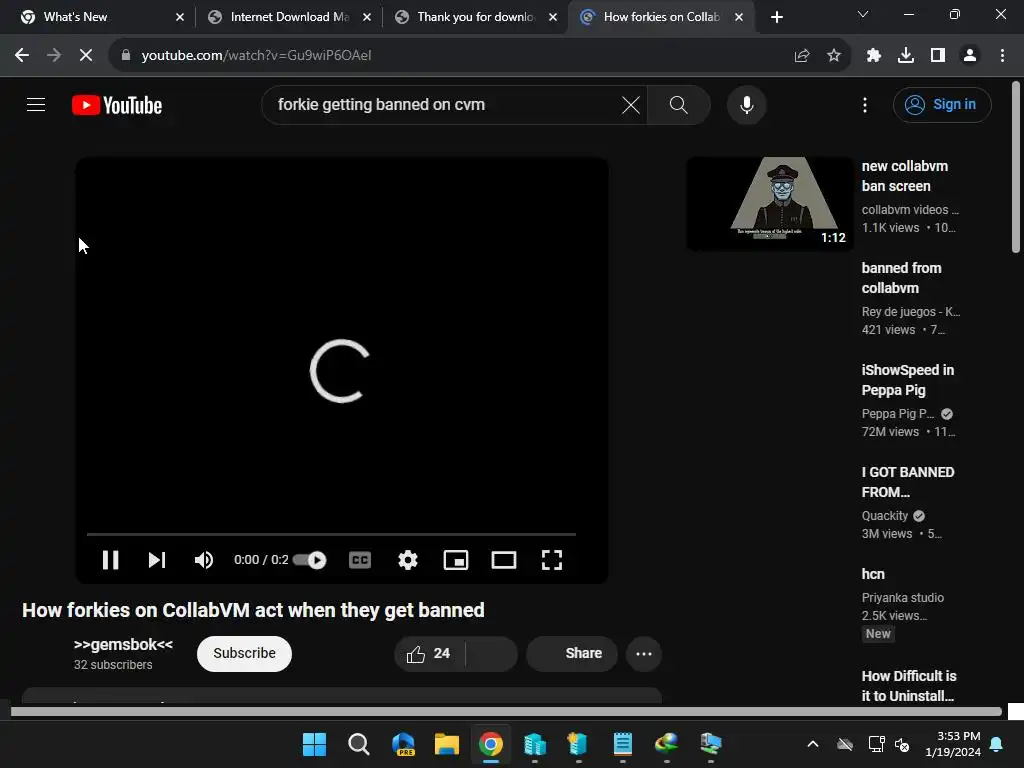
Task: Open the 'new collabvm ban screen' thumbnail
Action: point(770,203)
